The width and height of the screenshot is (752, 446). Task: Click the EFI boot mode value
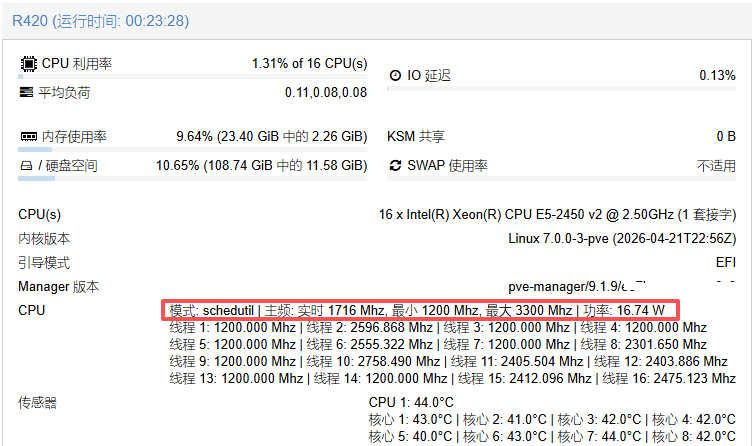[726, 262]
